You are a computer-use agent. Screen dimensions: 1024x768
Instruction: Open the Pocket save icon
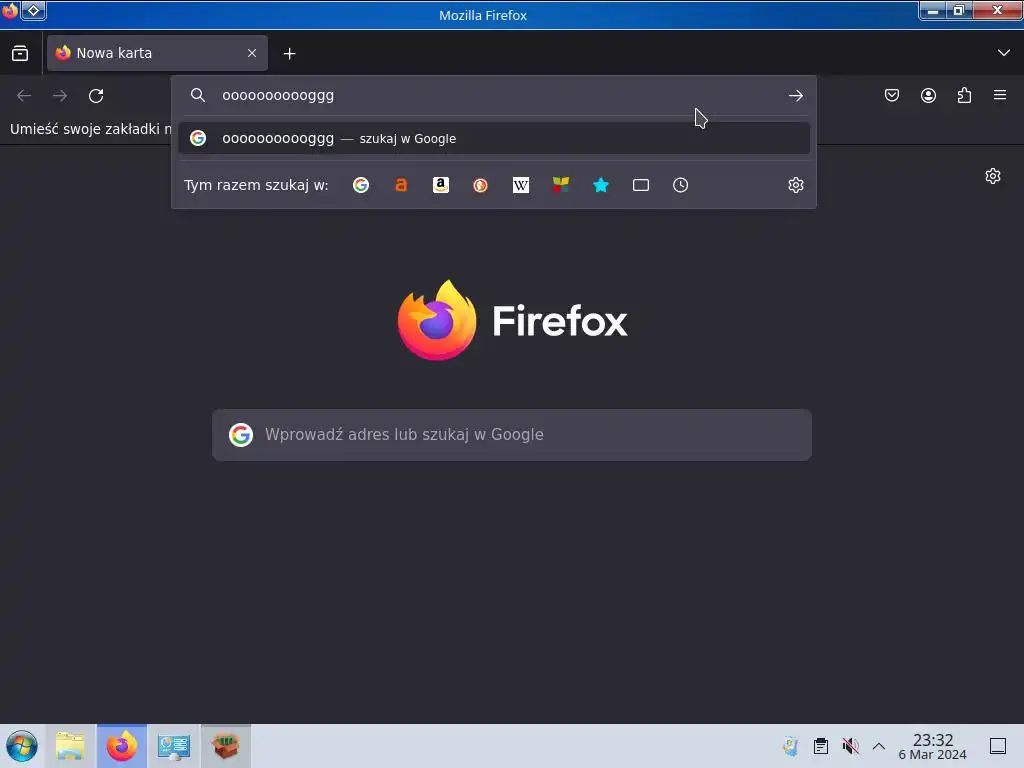pyautogui.click(x=892, y=95)
